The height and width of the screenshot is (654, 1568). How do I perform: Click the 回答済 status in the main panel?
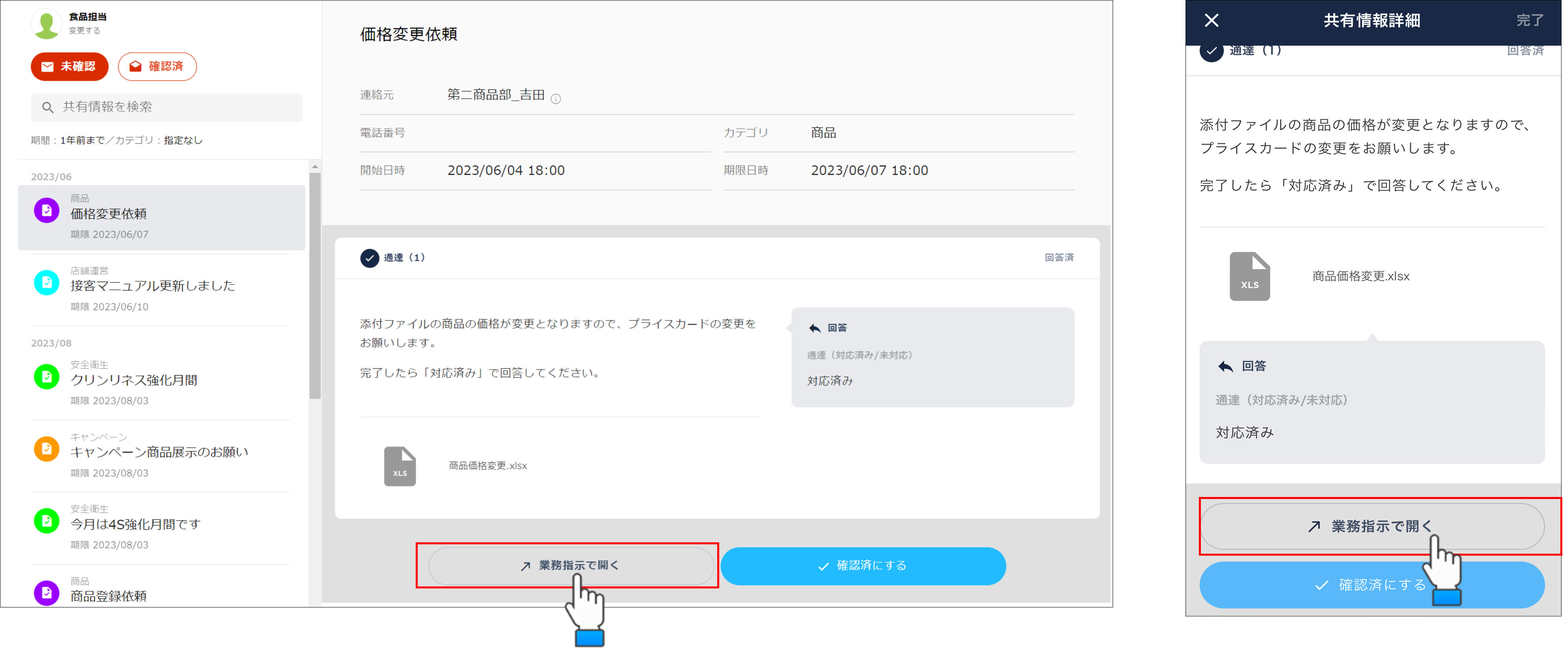pos(1059,258)
